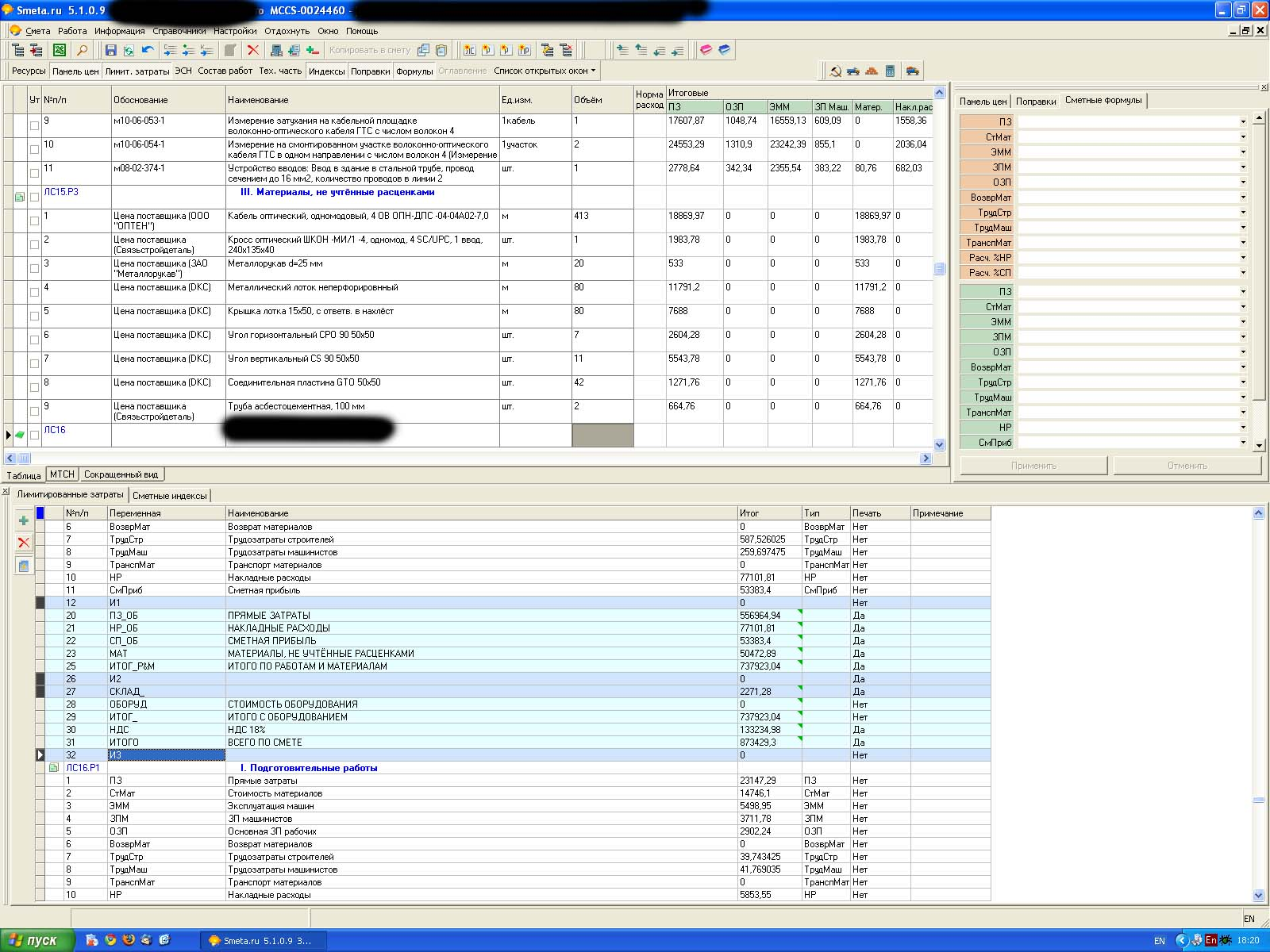Viewport: 1270px width, 952px height.
Task: Tick the checkbox for section ЛС15.Р3
Action: pos(34,197)
